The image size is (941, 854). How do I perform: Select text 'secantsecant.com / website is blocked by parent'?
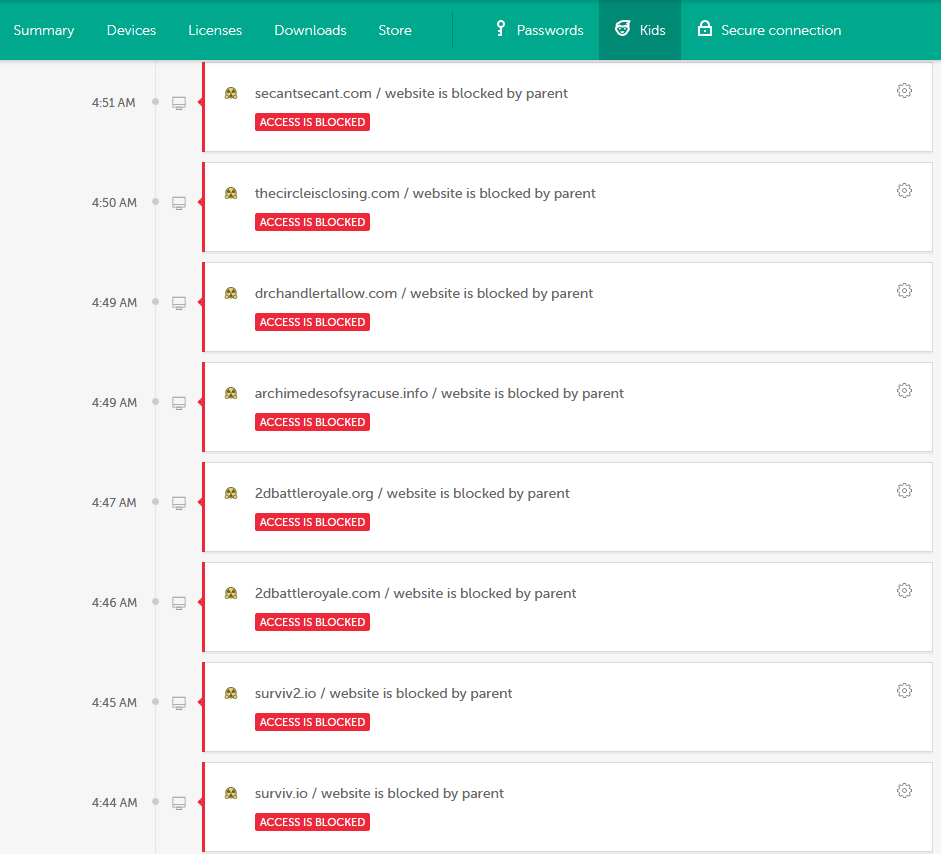pyautogui.click(x=411, y=94)
